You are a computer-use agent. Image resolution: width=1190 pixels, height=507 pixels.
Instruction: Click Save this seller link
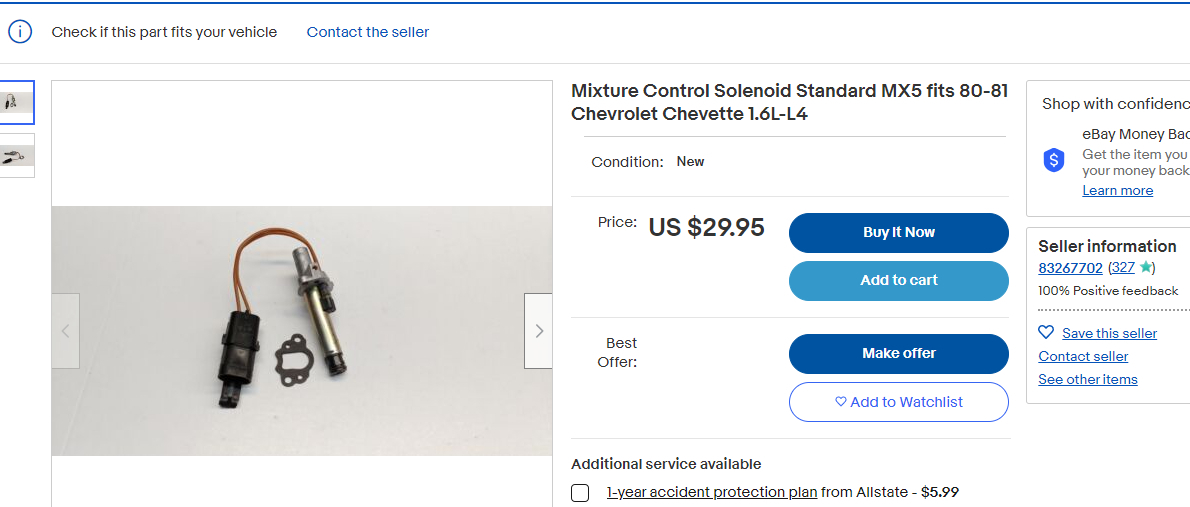click(x=1109, y=334)
